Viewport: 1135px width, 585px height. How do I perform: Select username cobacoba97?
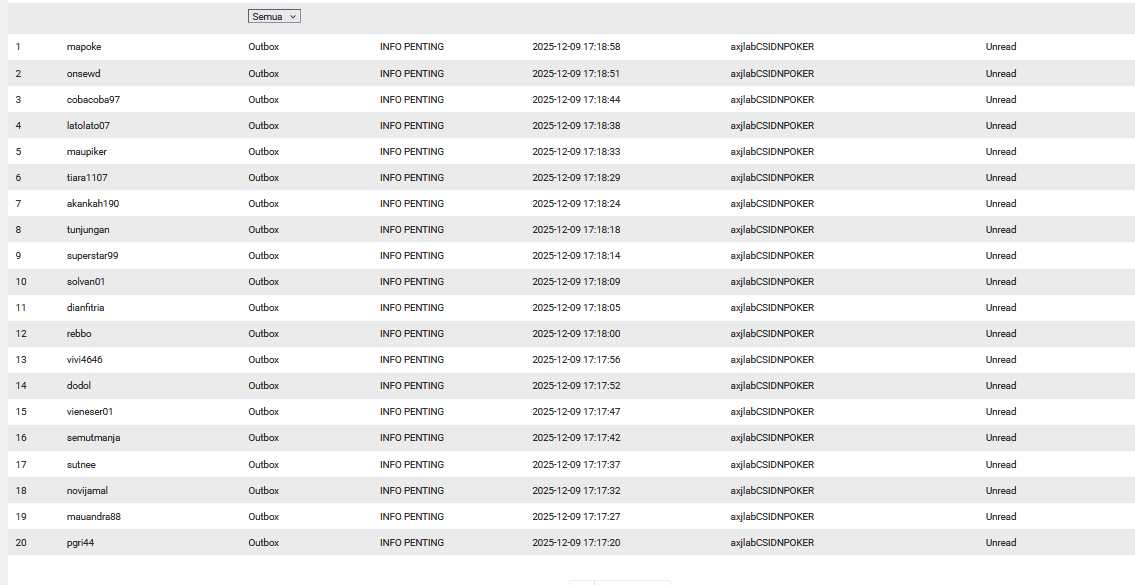[93, 100]
